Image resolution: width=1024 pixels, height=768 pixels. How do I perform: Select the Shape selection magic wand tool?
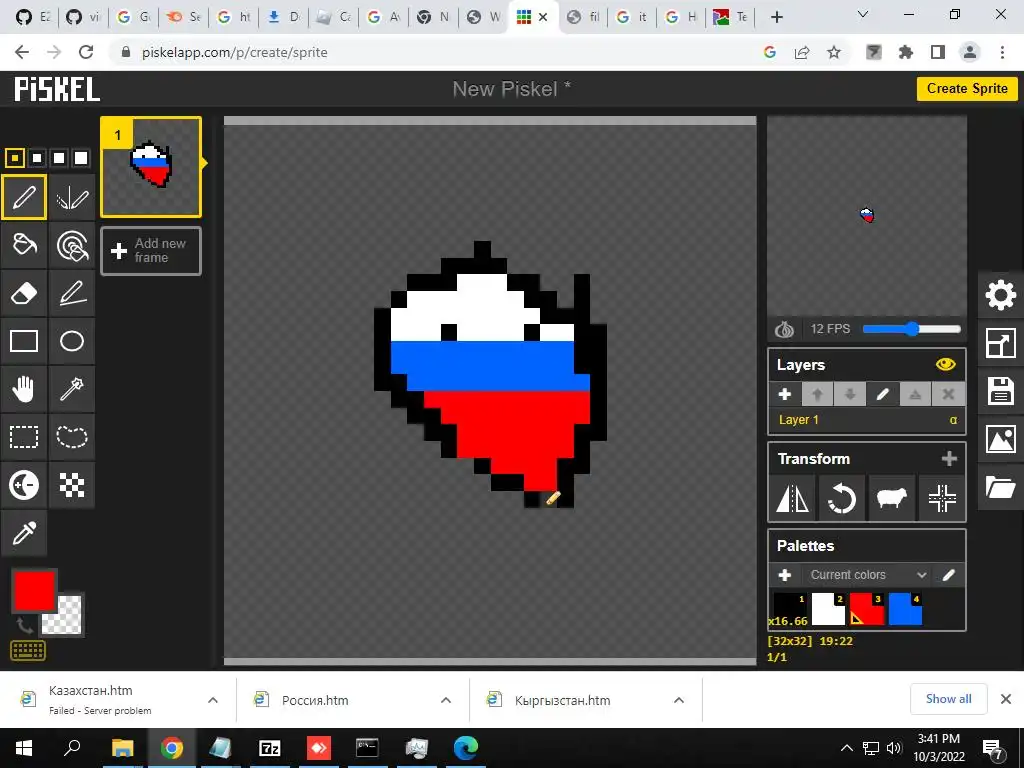point(72,389)
